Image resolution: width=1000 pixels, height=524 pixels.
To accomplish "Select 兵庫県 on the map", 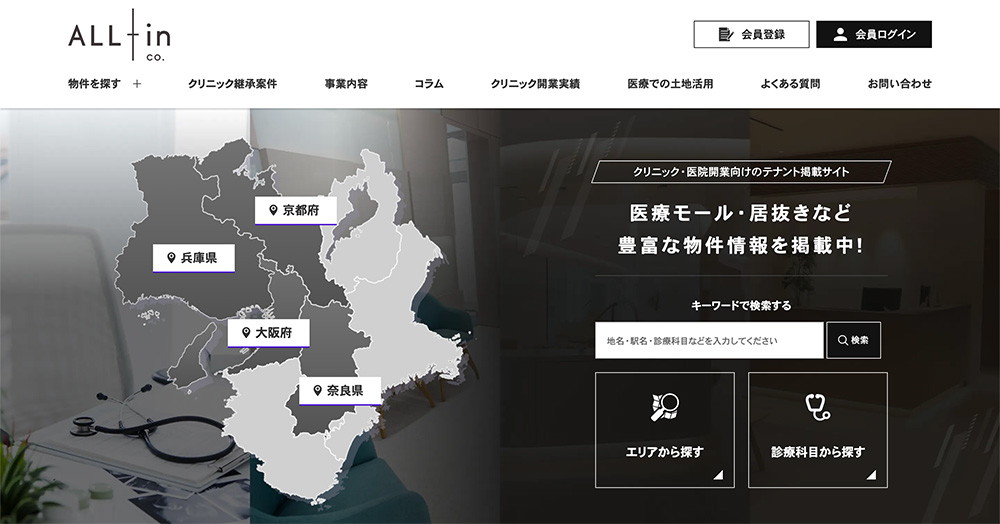I will click(x=194, y=258).
